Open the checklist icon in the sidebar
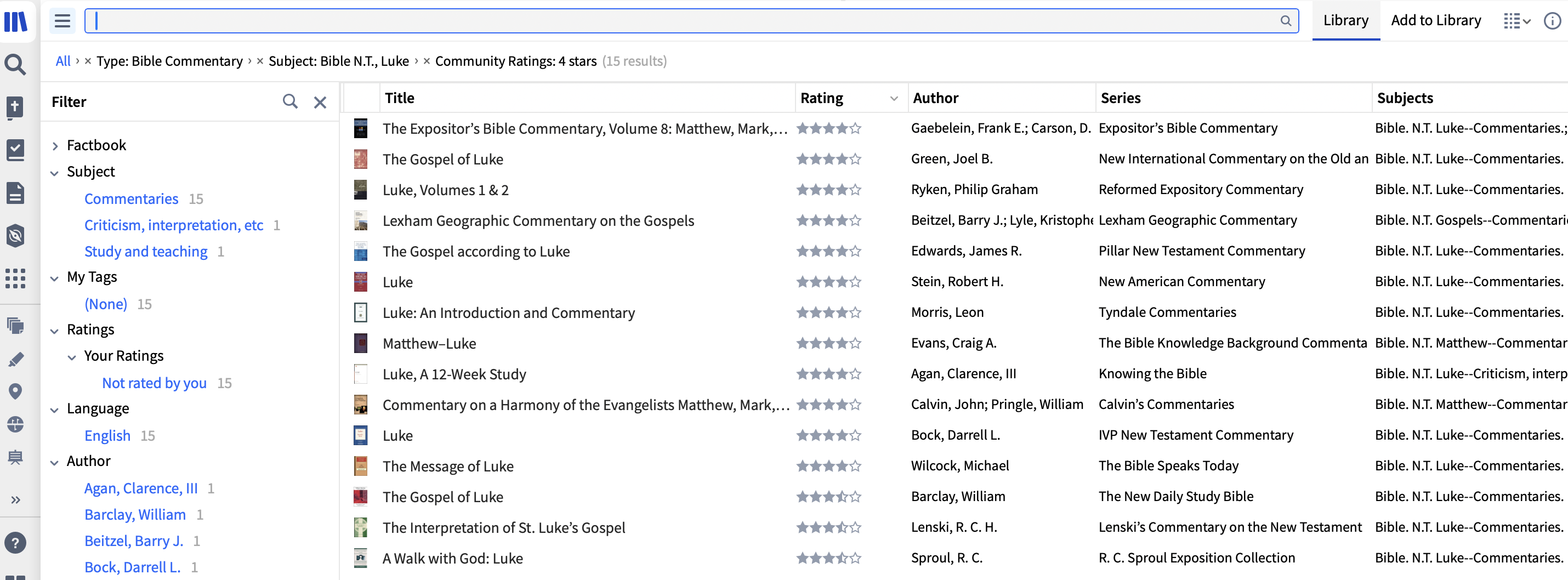Image resolution: width=1568 pixels, height=580 pixels. [15, 150]
